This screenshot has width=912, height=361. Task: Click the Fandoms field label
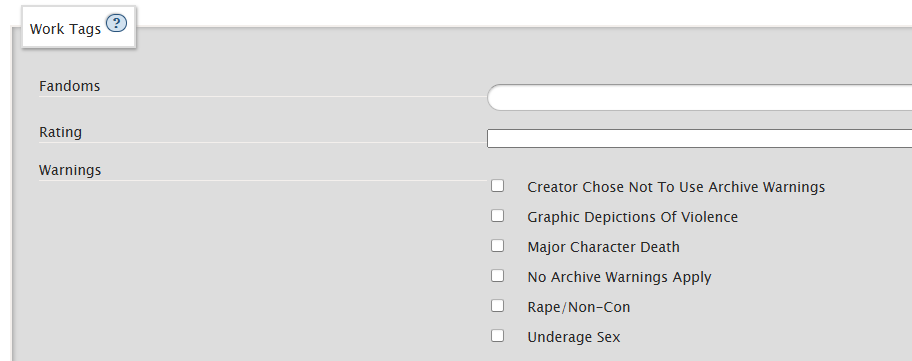69,86
